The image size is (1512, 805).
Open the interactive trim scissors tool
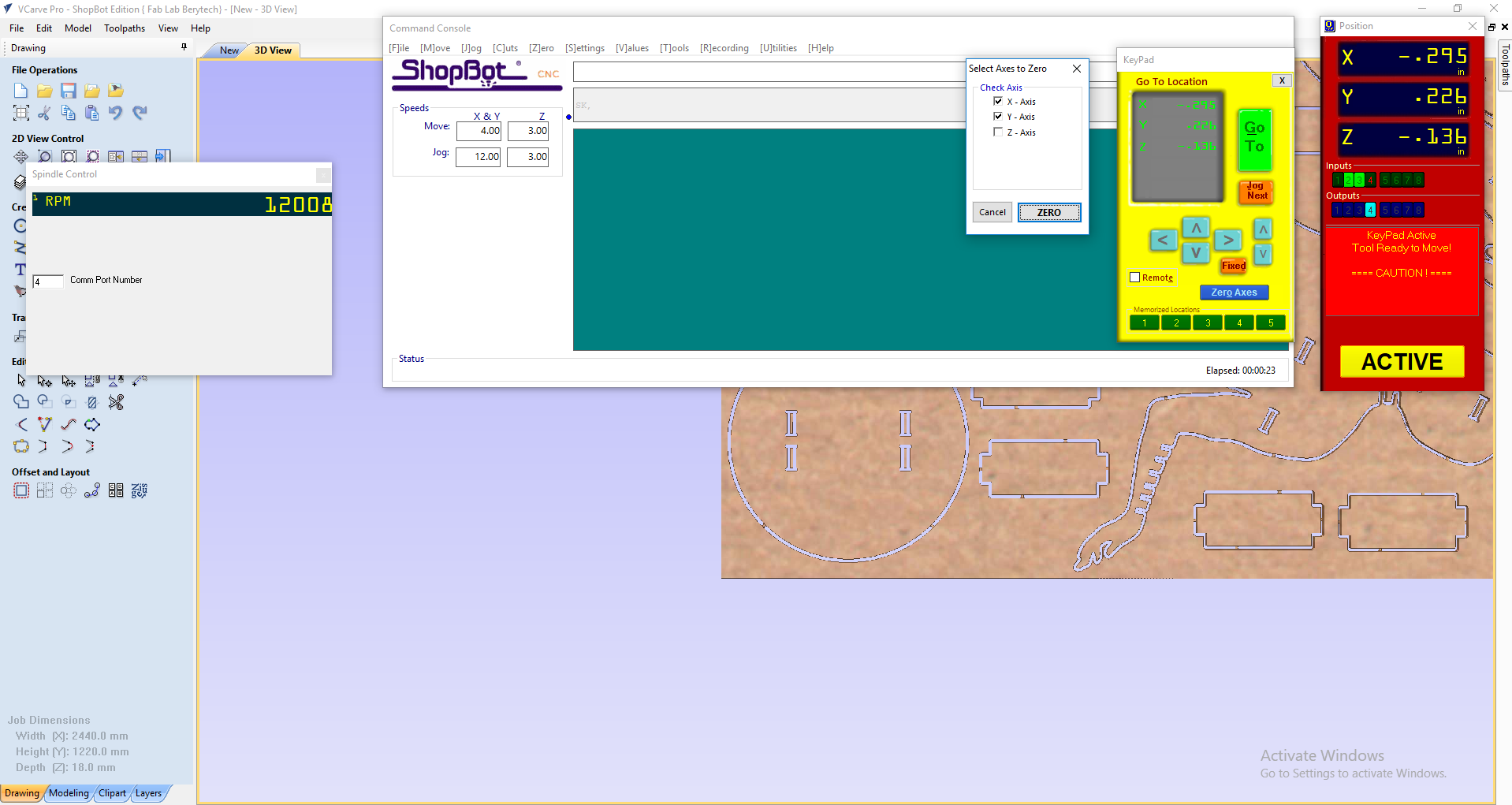point(116,402)
